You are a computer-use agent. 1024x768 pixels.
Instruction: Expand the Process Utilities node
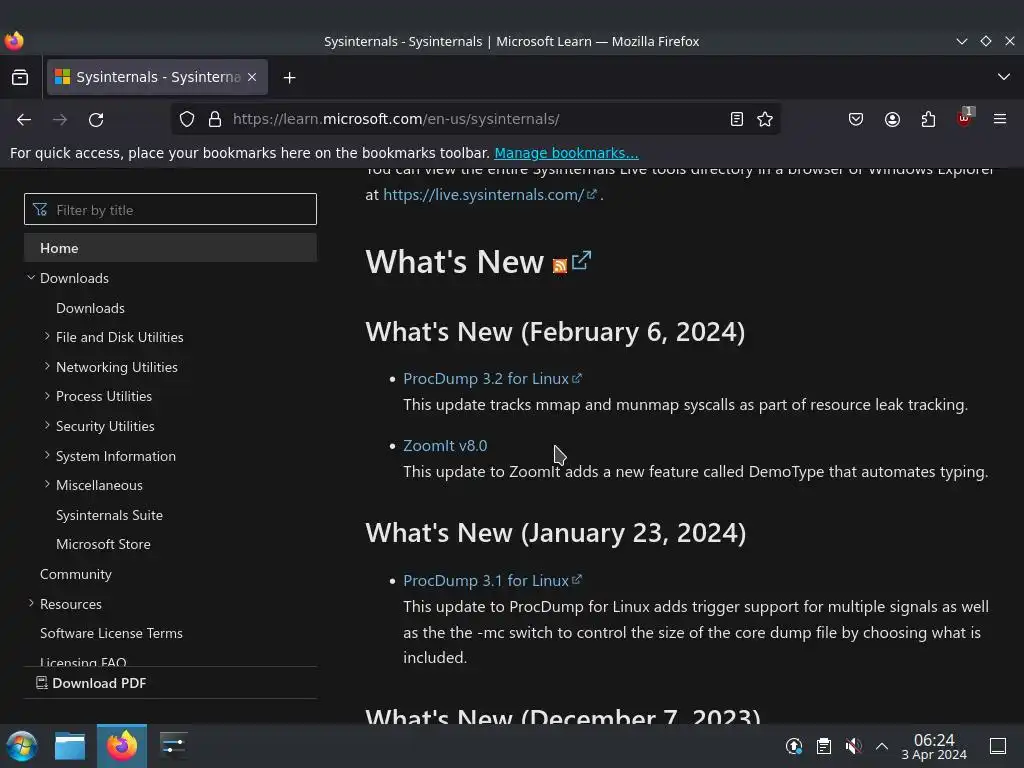coord(47,396)
